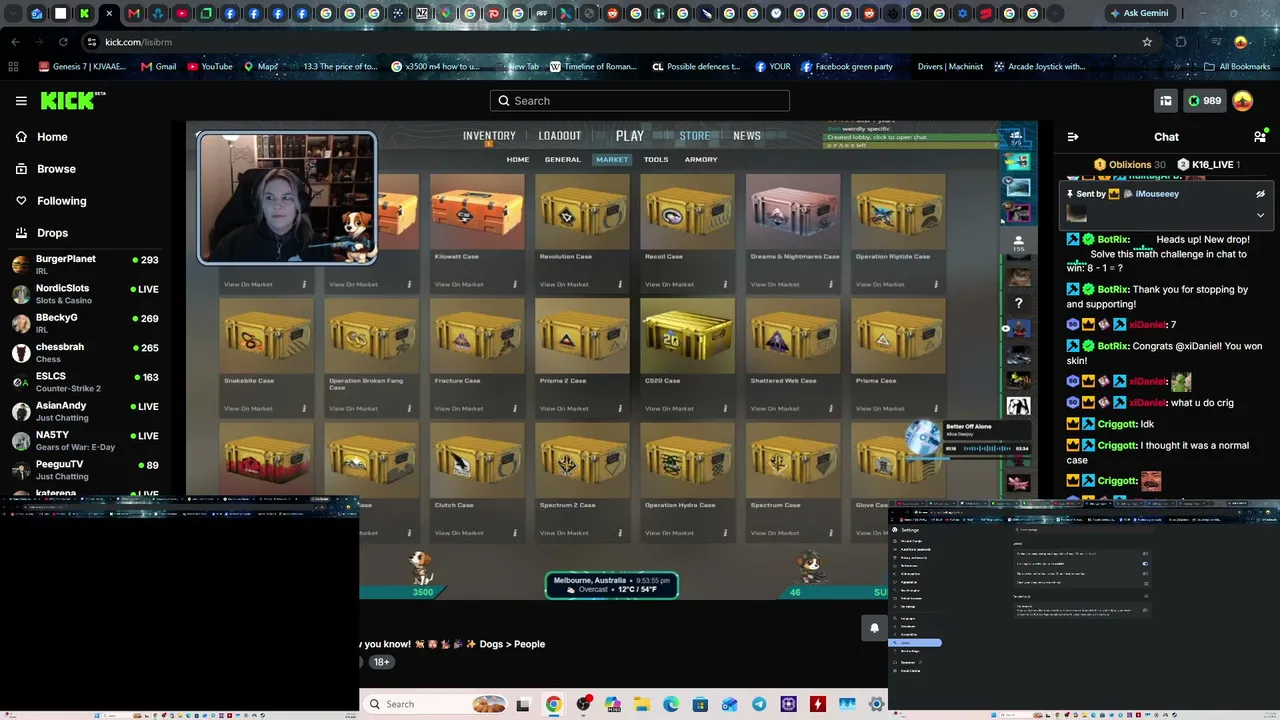Select K16_LIVE gifter badge

[x=1208, y=165]
